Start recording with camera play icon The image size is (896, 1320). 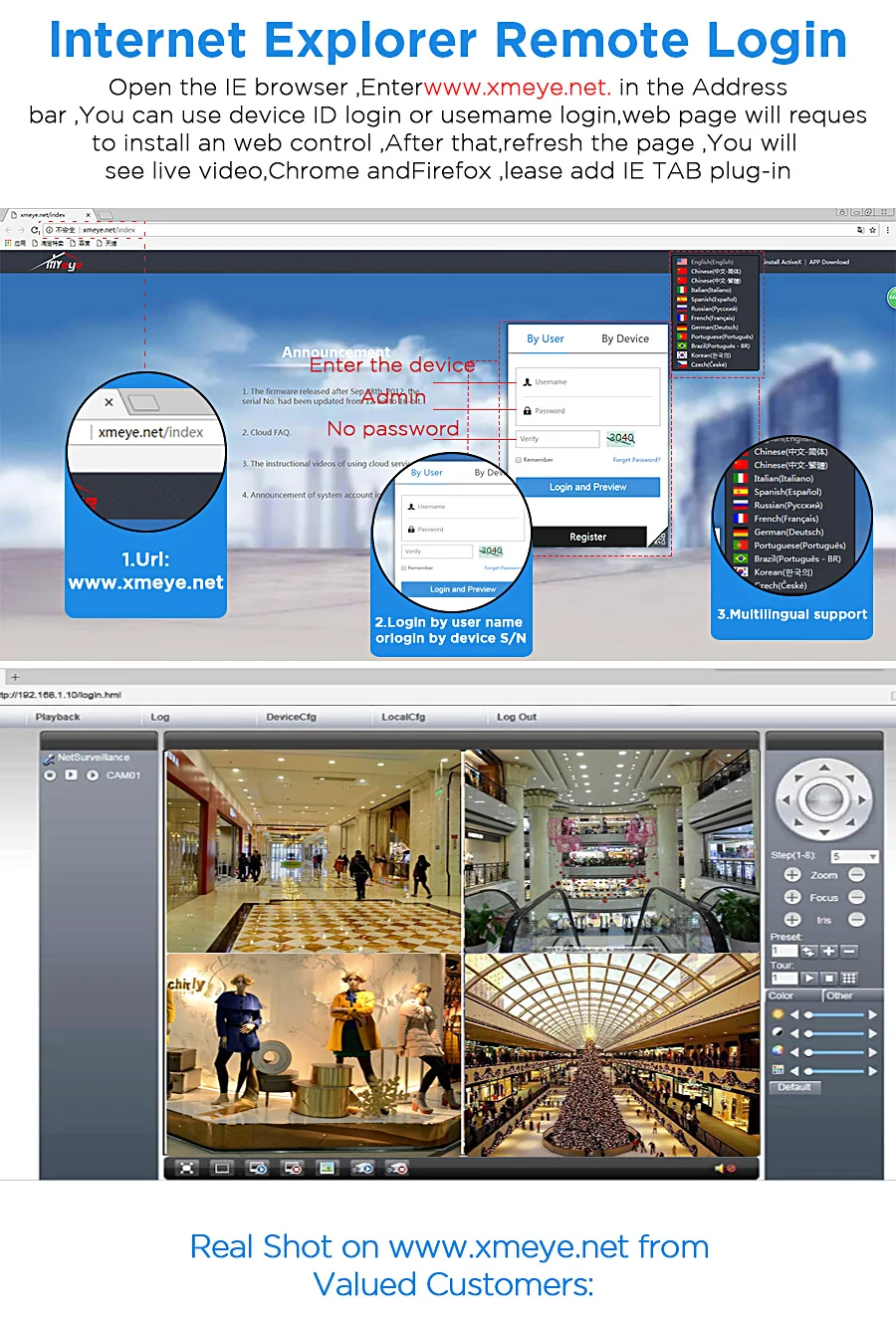[x=361, y=1168]
